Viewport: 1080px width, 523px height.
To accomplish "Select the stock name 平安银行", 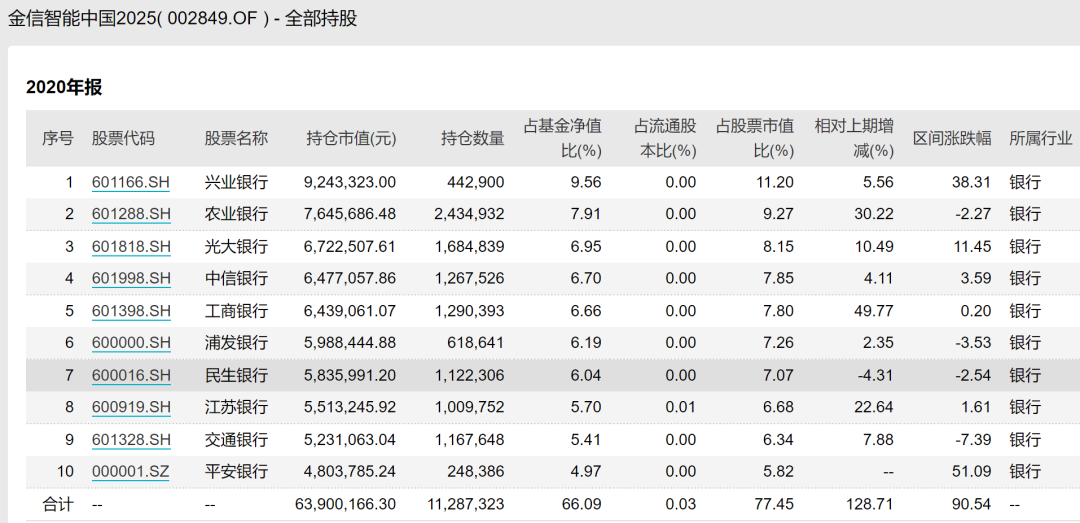I will click(x=236, y=472).
